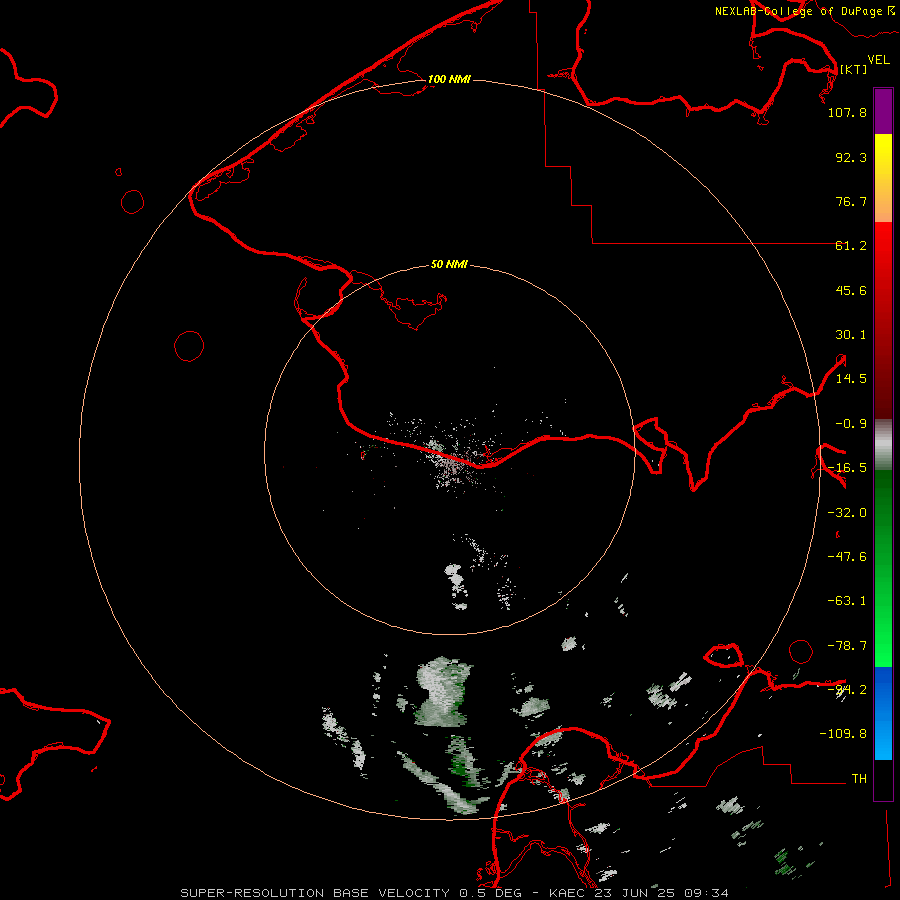Click the 76.7 velocity scale value
Image resolution: width=900 pixels, height=900 pixels.
[851, 201]
